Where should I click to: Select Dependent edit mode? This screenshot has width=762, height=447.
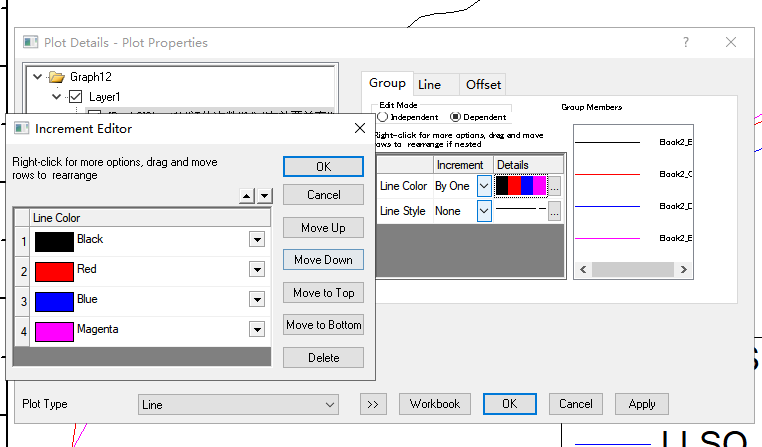point(455,117)
